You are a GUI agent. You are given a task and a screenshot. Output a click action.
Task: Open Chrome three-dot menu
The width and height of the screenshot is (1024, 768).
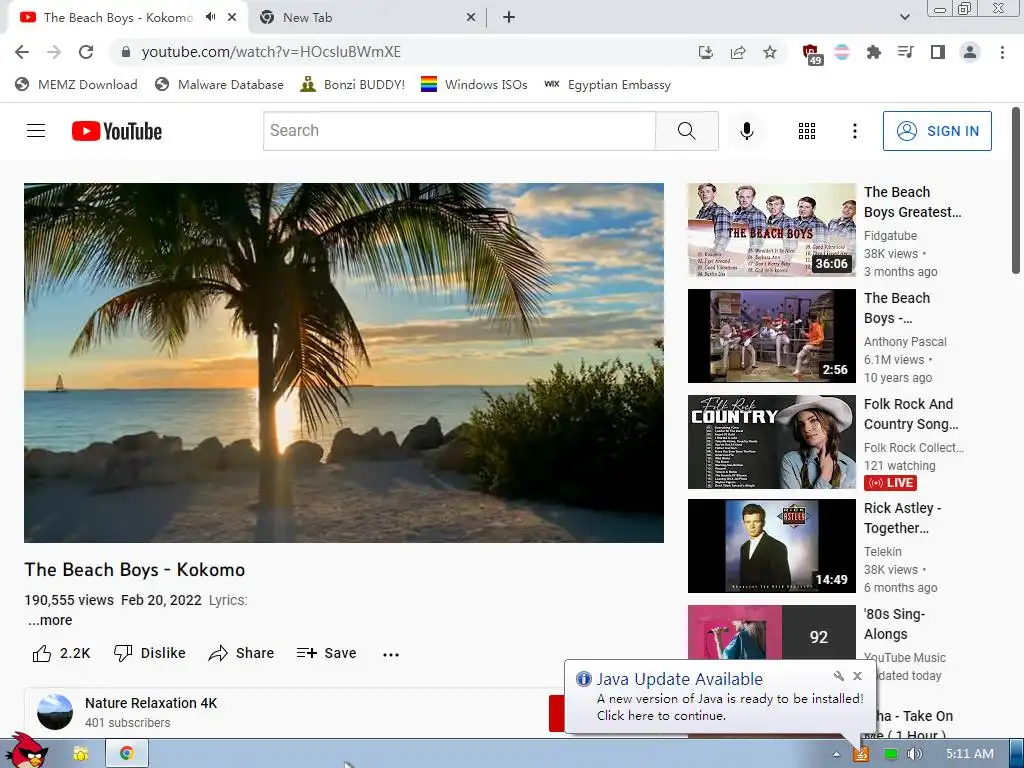point(1002,52)
